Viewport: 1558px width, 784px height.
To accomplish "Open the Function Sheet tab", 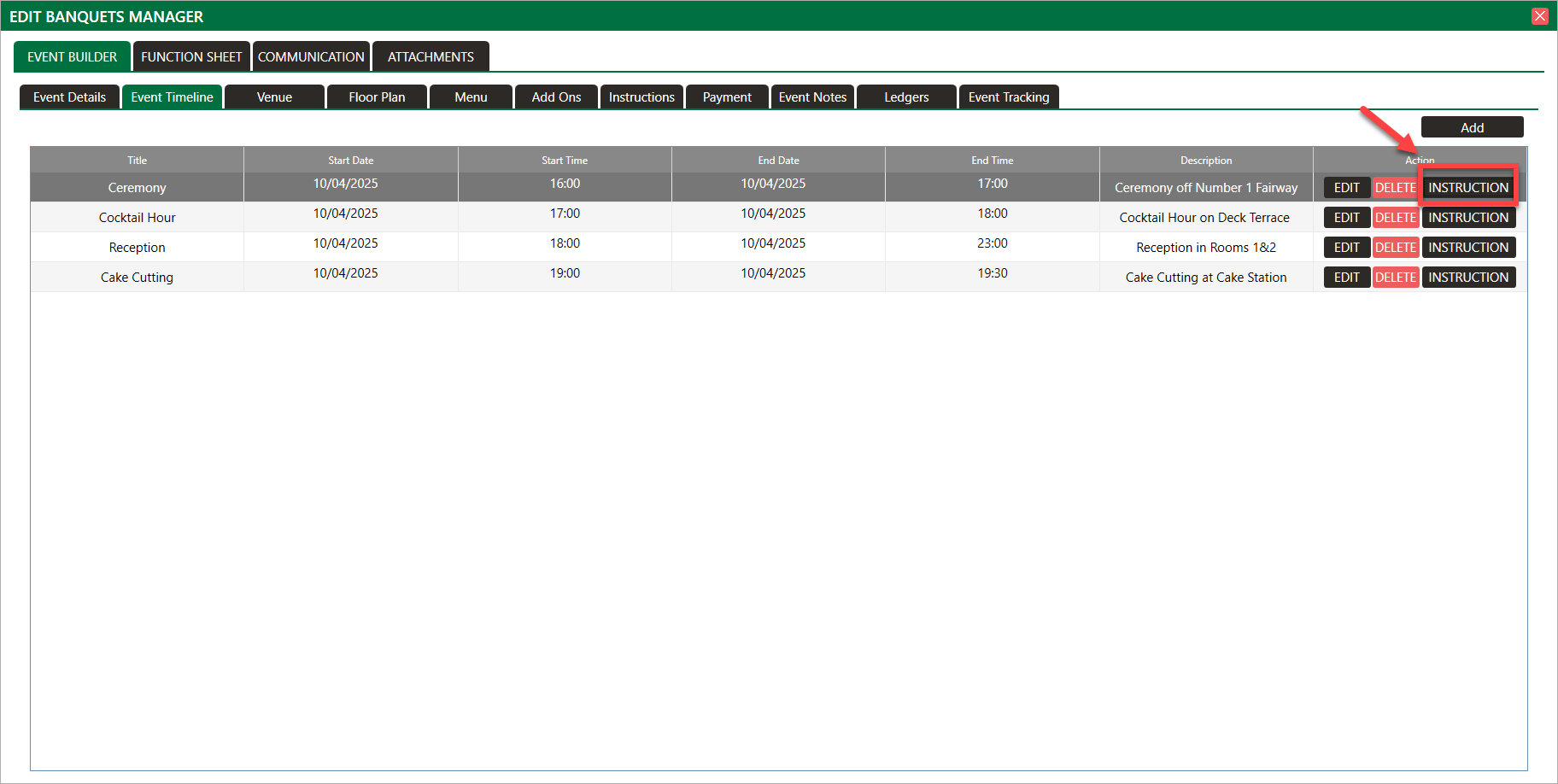I will point(191,56).
